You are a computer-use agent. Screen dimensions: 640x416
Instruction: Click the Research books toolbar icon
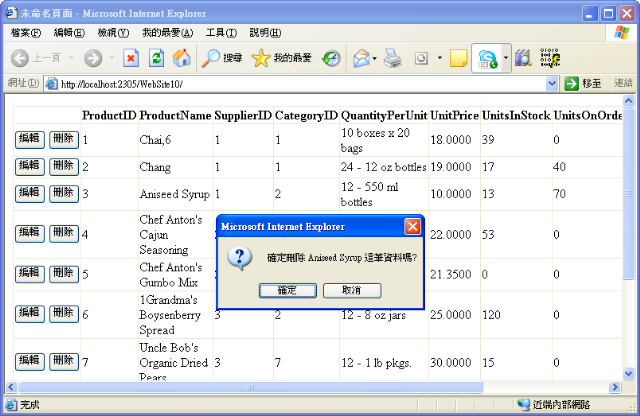[x=523, y=58]
